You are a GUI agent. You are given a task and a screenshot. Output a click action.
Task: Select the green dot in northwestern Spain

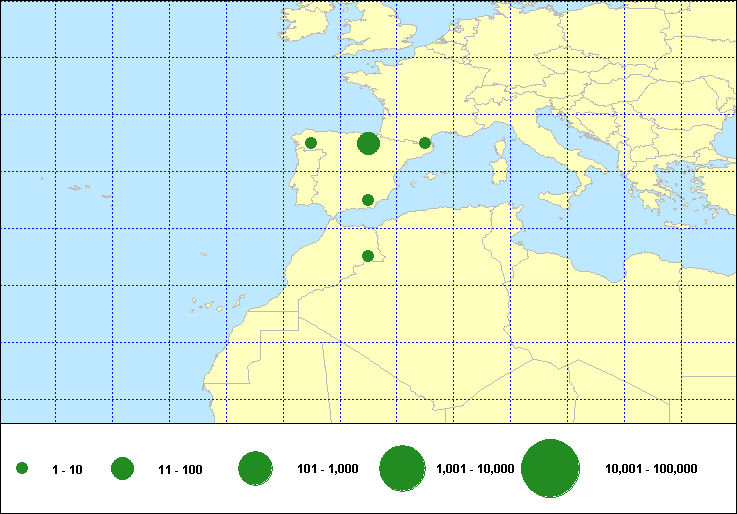311,143
